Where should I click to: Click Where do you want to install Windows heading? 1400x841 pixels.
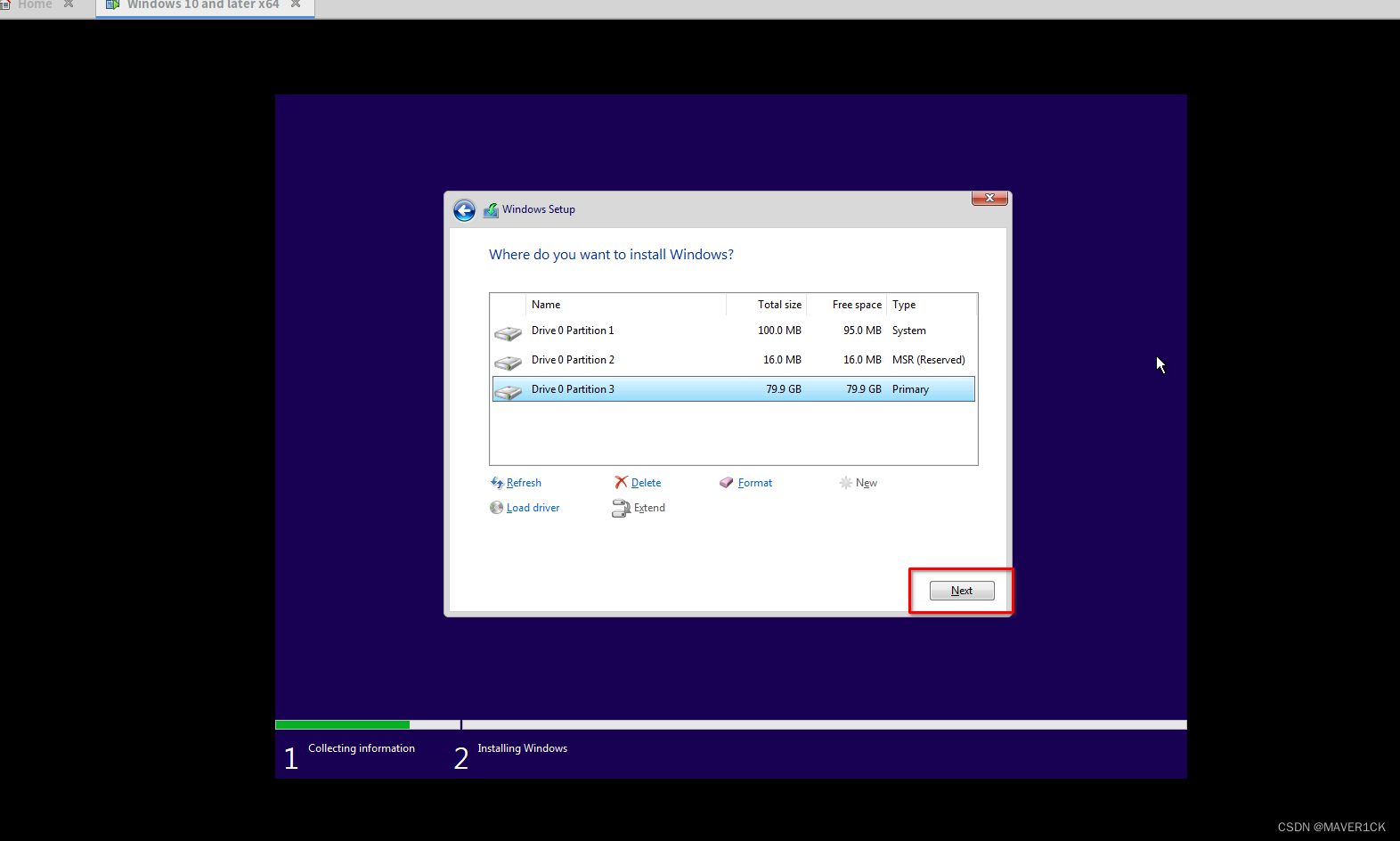pos(611,255)
